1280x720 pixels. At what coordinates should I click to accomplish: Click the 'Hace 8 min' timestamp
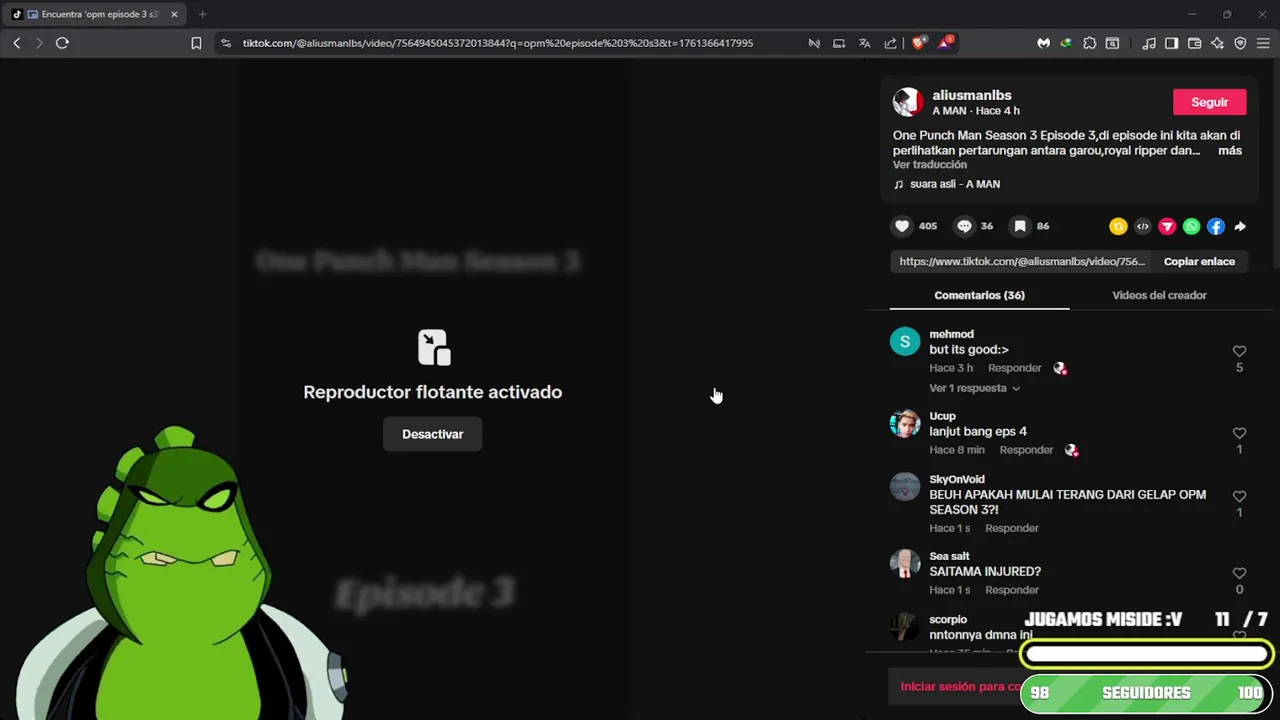[957, 450]
